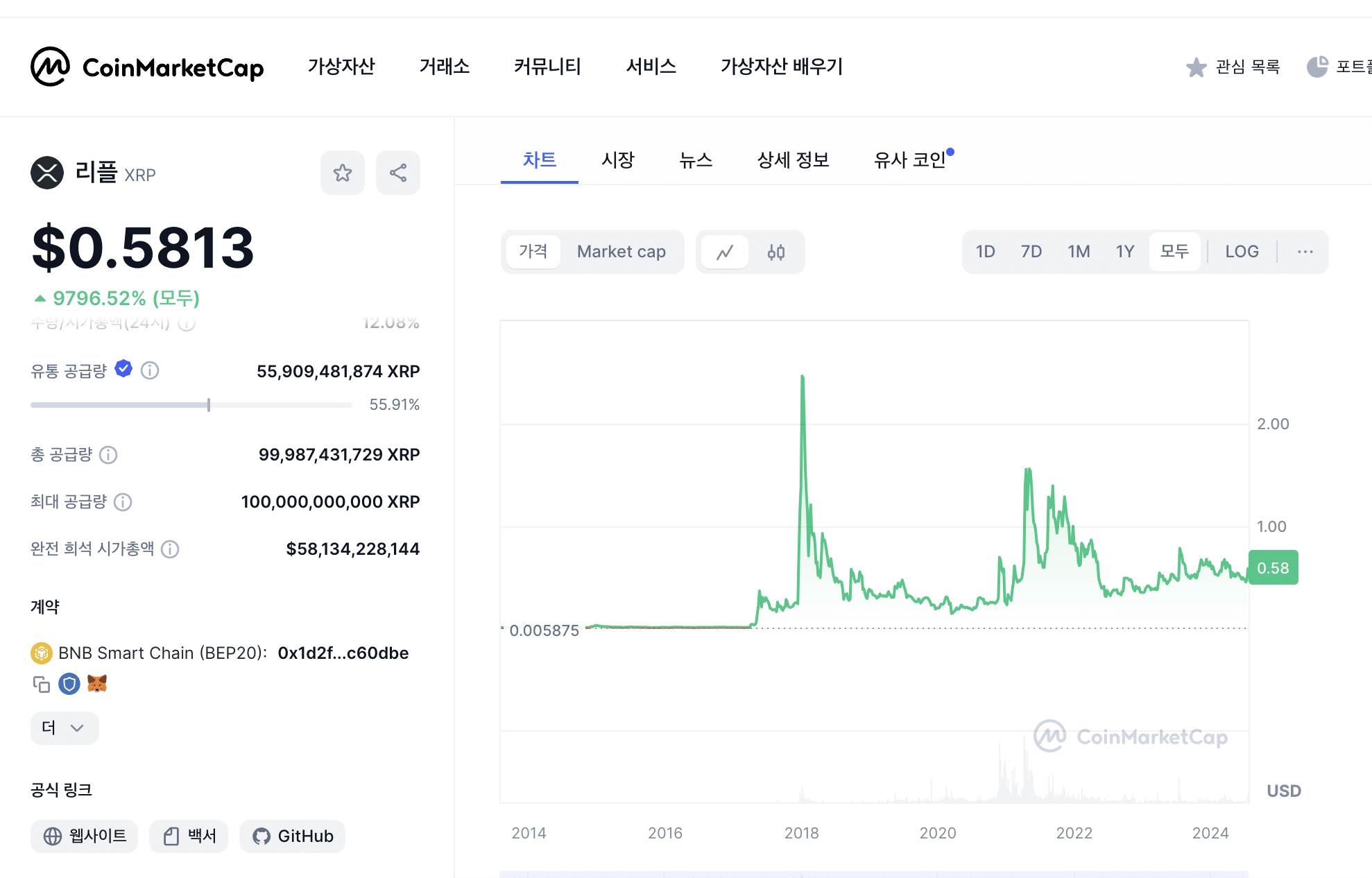Screen dimensions: 1372x878
Task: Show circulating supply info tooltip icon
Action: click(150, 370)
